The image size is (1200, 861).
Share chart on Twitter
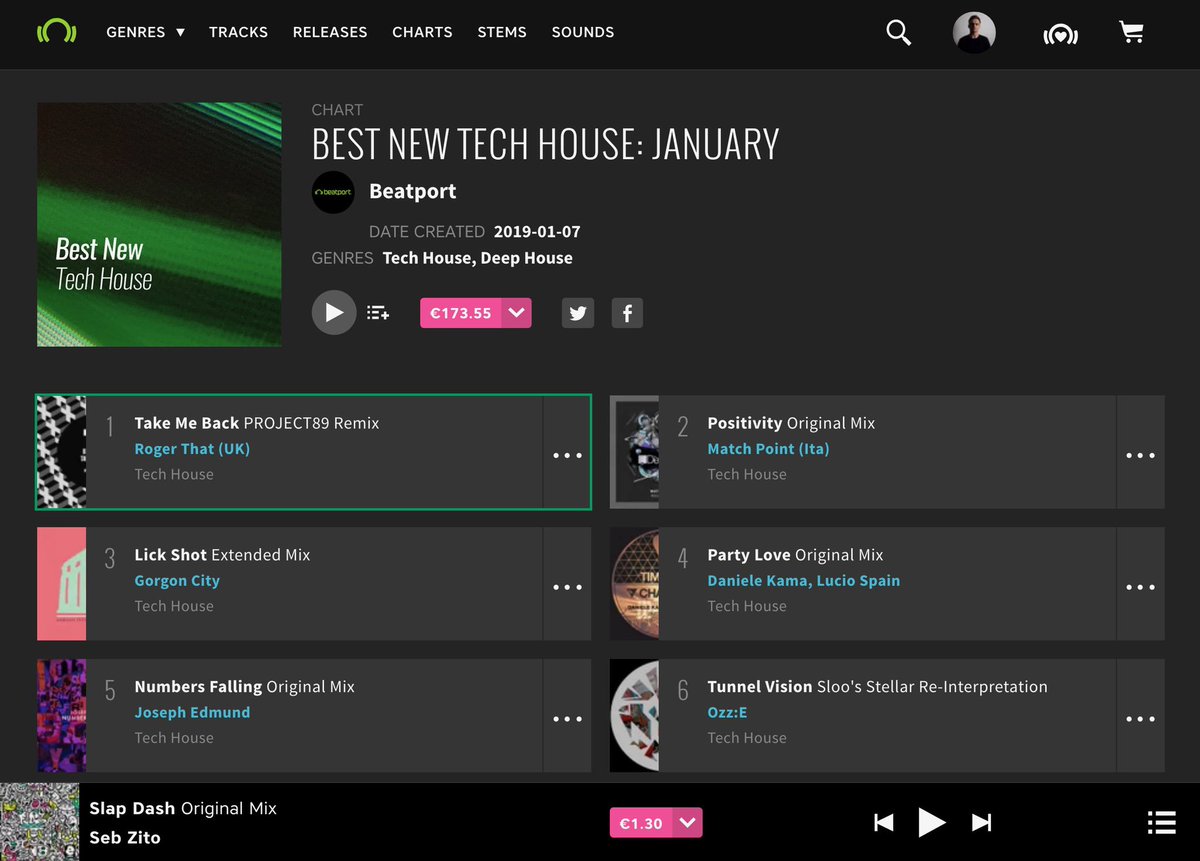pos(578,313)
